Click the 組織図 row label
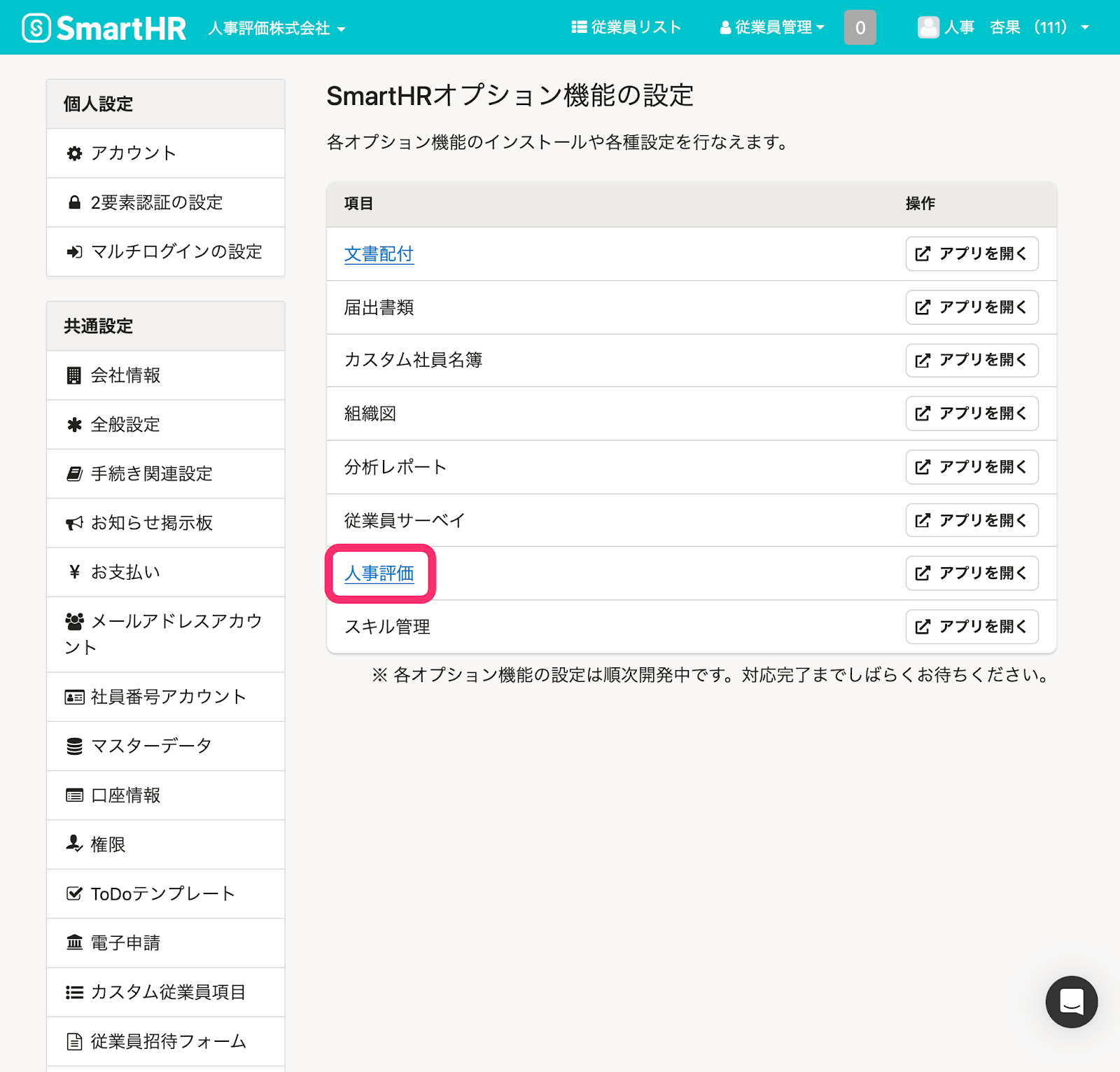This screenshot has width=1120, height=1072. (x=370, y=413)
